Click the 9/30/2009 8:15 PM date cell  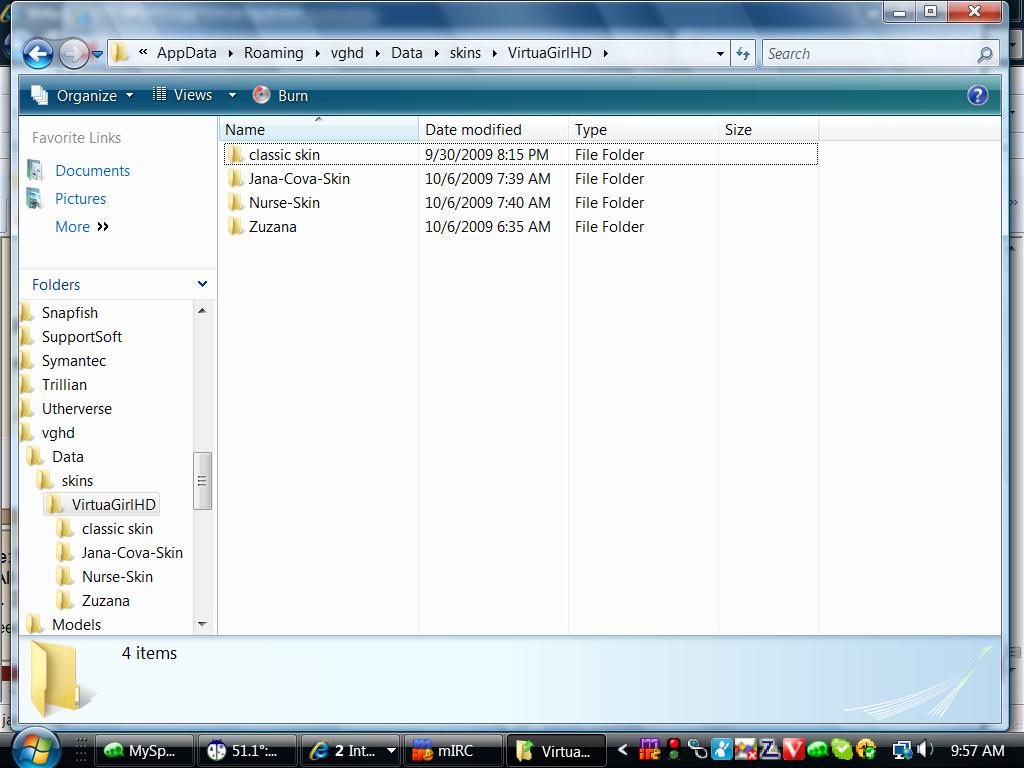[487, 155]
